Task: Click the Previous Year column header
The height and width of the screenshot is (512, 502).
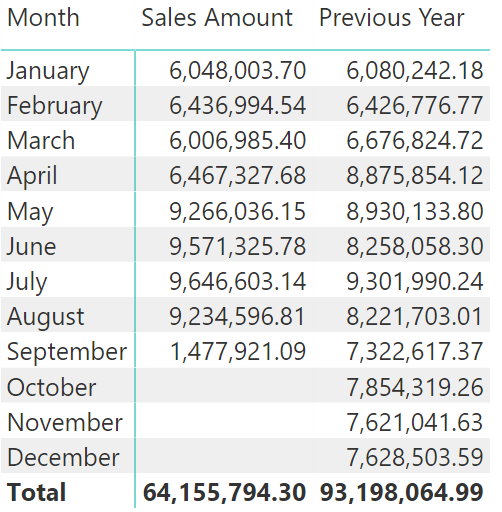Action: click(392, 18)
